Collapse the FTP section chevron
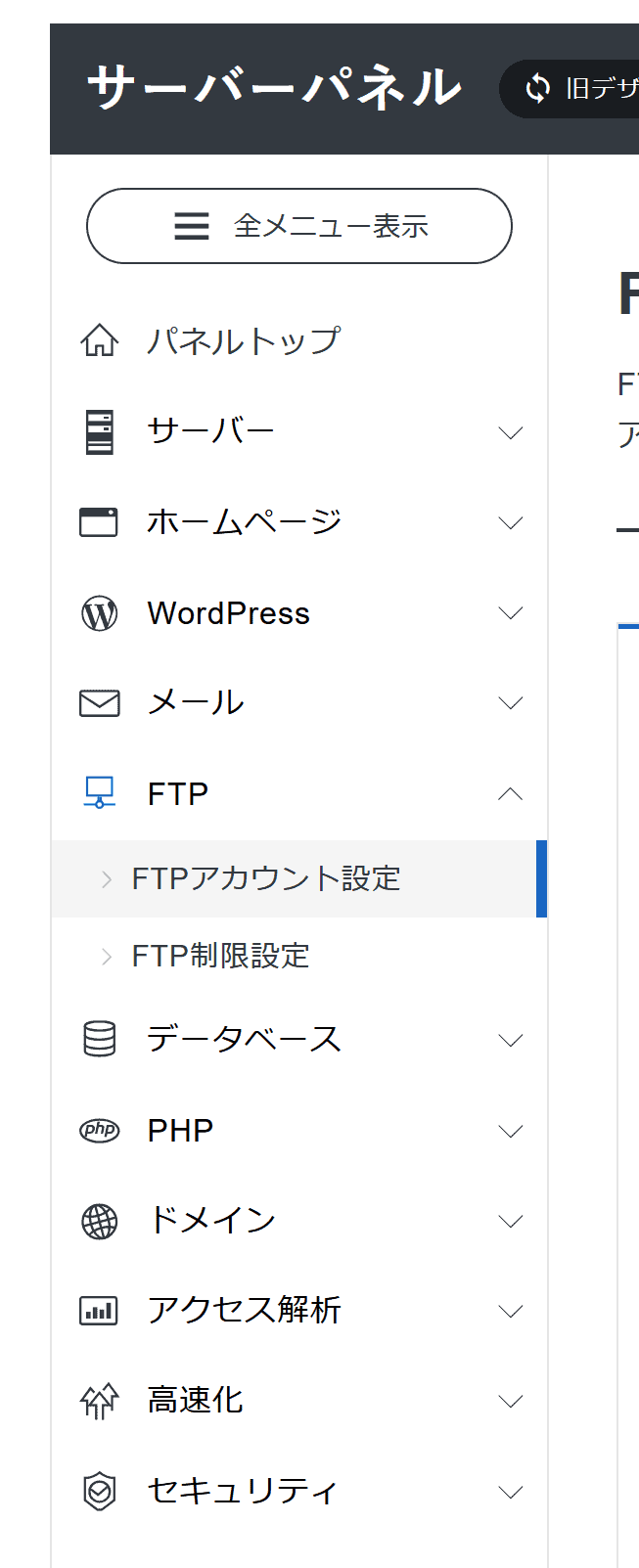This screenshot has width=639, height=1568. (510, 794)
